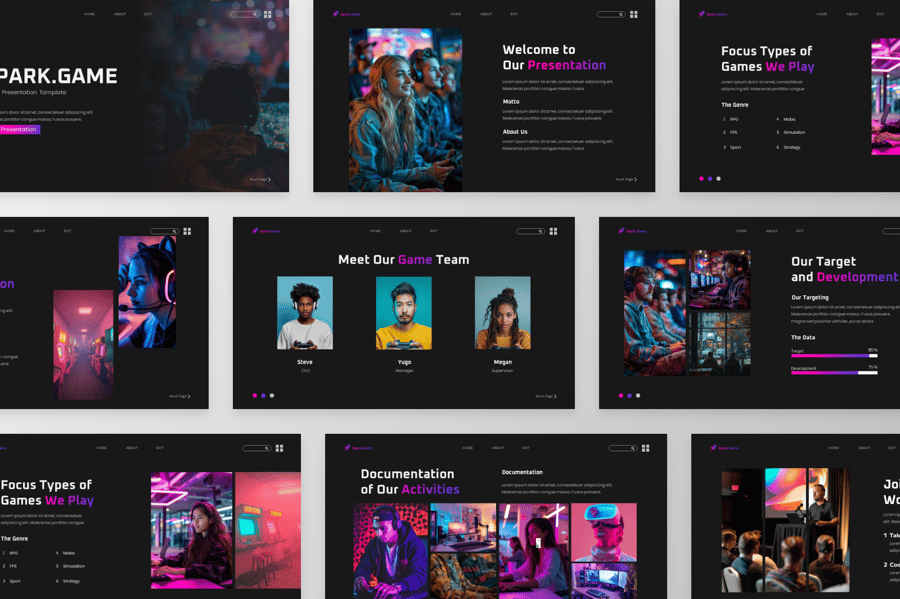This screenshot has height=599, width=900.
Task: Click the Target 85% progress bar
Action: [x=834, y=355]
